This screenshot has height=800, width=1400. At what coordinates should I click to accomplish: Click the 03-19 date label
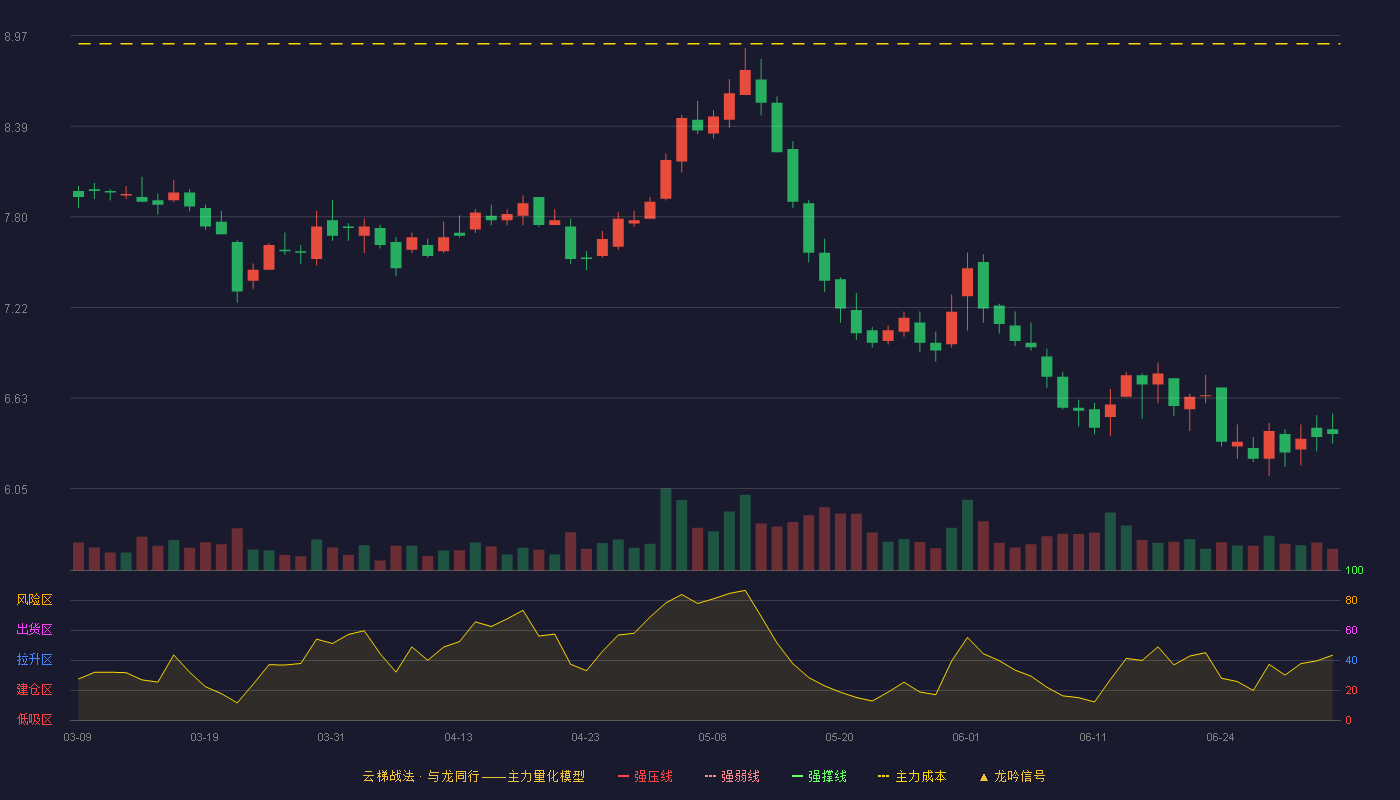pos(204,737)
